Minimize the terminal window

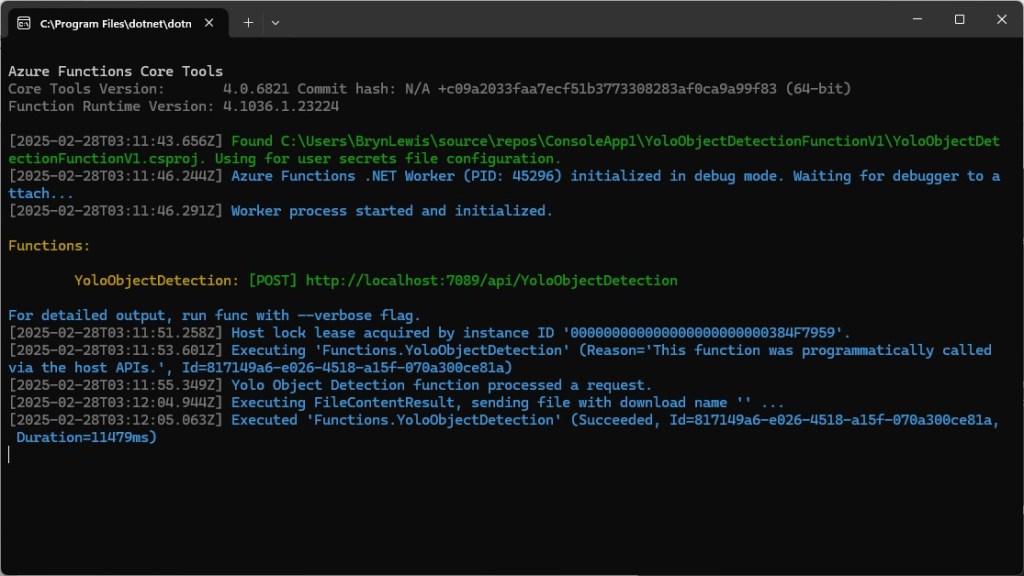[915, 20]
